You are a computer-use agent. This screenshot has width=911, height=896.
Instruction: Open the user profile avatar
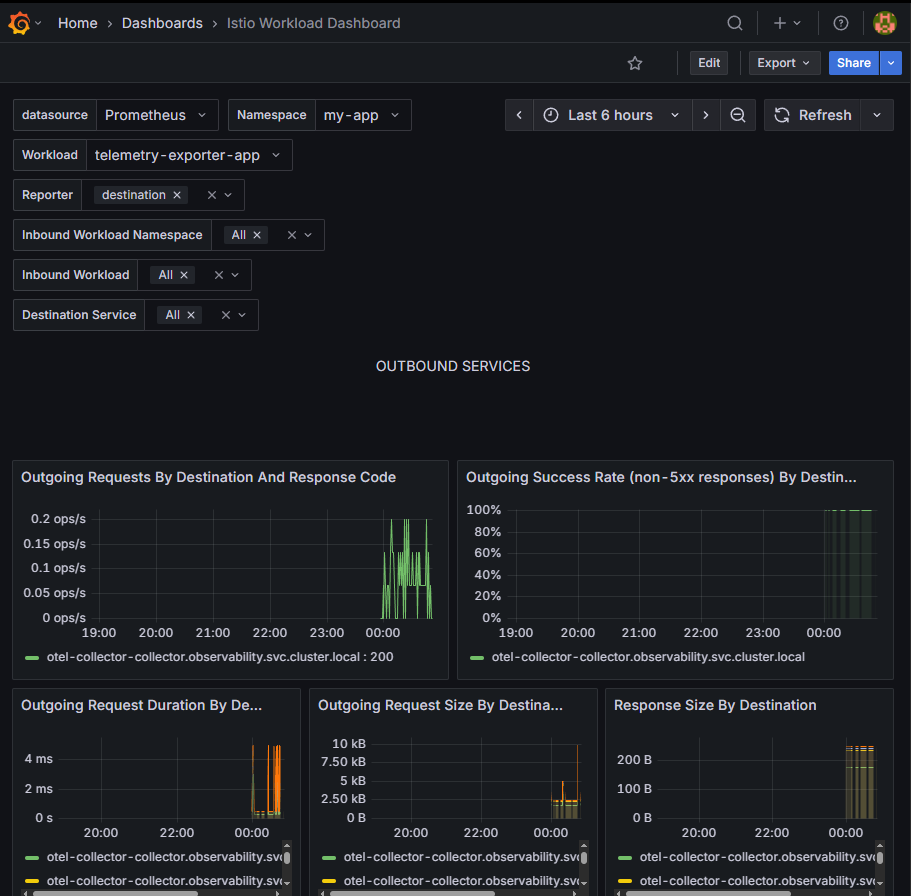click(885, 23)
